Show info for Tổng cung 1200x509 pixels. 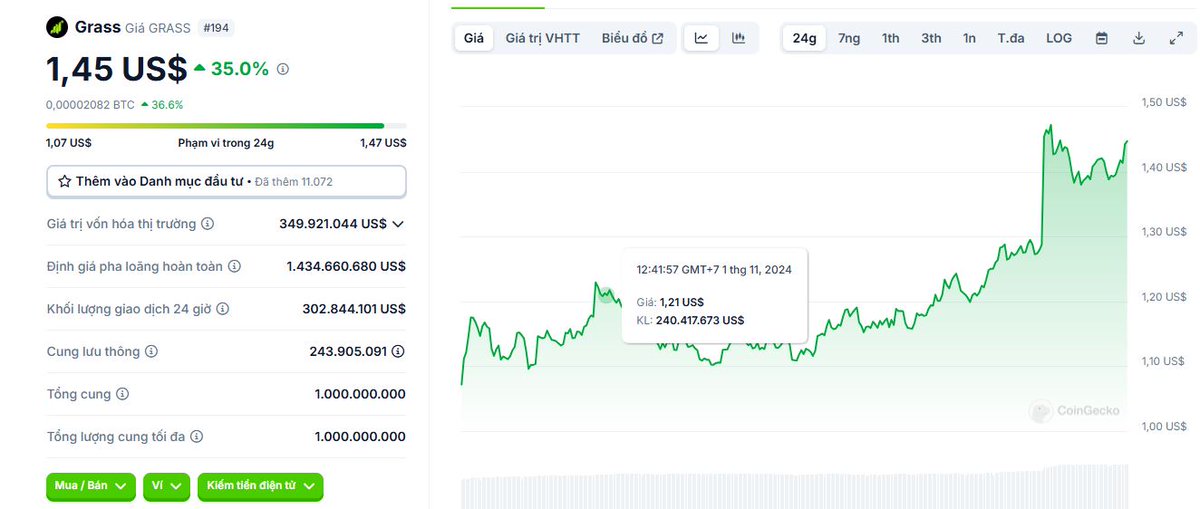pyautogui.click(x=122, y=394)
